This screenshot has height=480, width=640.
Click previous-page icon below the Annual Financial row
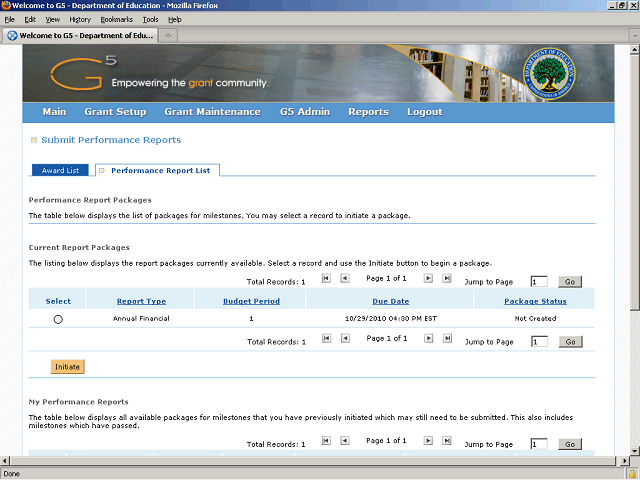click(345, 338)
